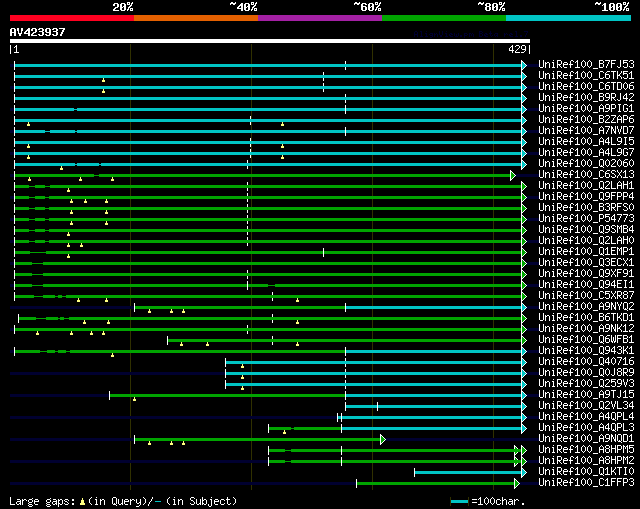Click the yellow gap marker under Q02060 bar
640x509 pixels.
pyautogui.click(x=61, y=168)
